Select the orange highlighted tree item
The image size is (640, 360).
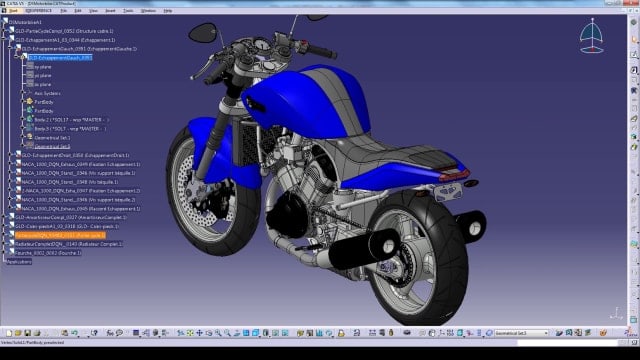60,235
